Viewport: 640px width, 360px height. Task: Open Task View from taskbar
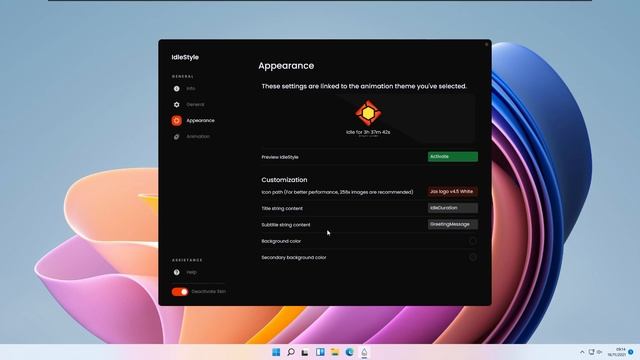point(305,352)
